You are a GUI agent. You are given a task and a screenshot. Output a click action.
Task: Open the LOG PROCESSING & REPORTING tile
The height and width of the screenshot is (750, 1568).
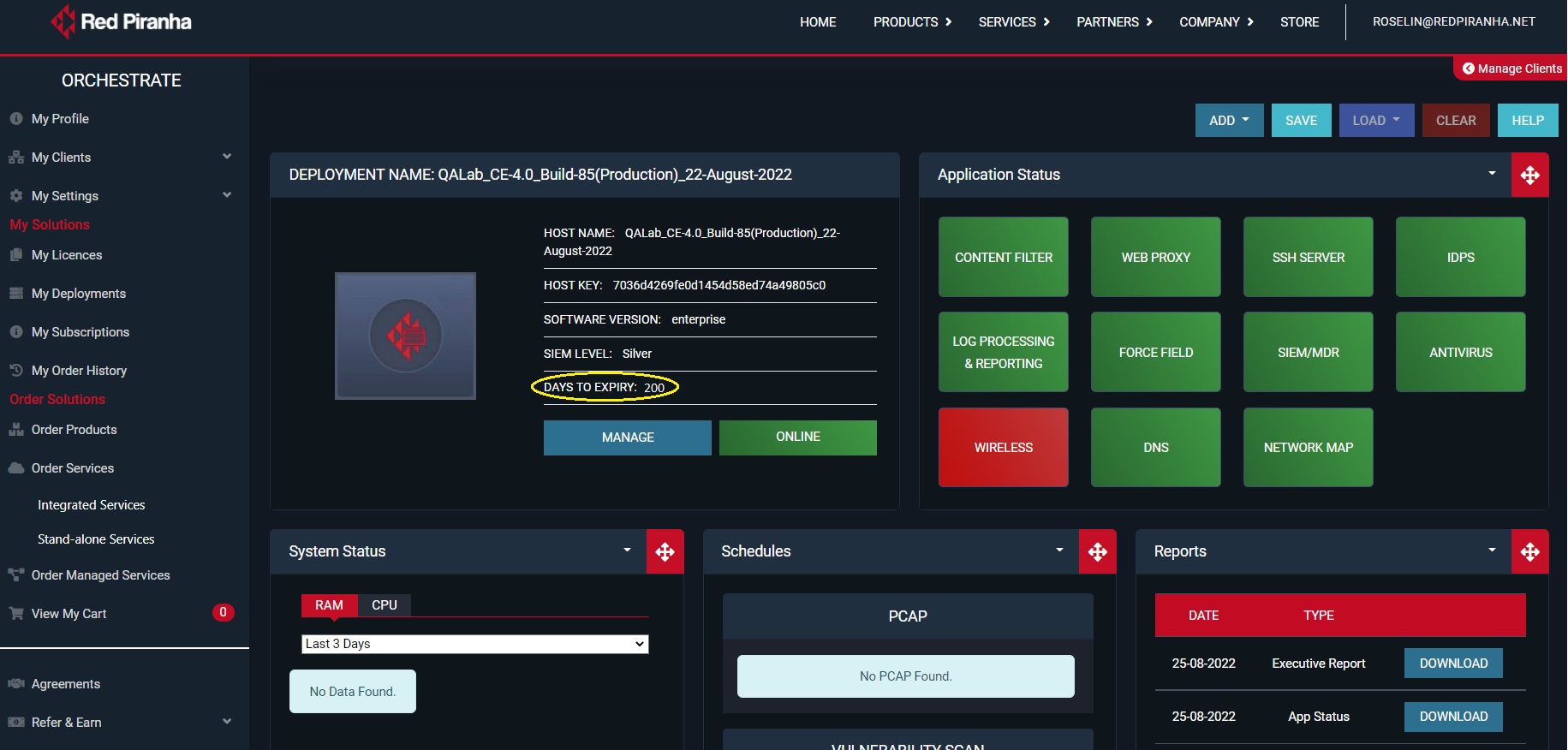(x=1004, y=352)
